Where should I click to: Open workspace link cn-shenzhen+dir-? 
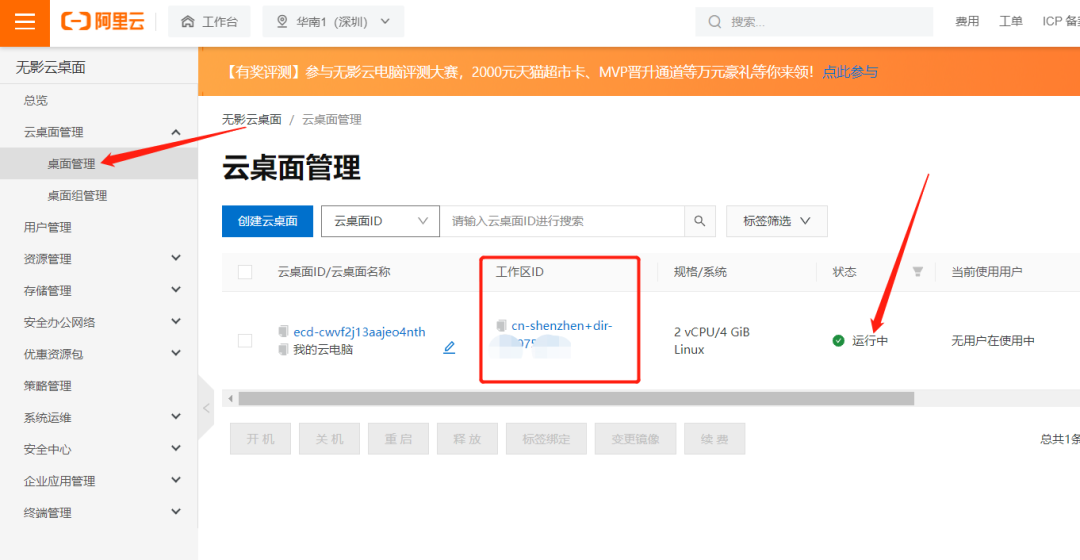tap(561, 326)
